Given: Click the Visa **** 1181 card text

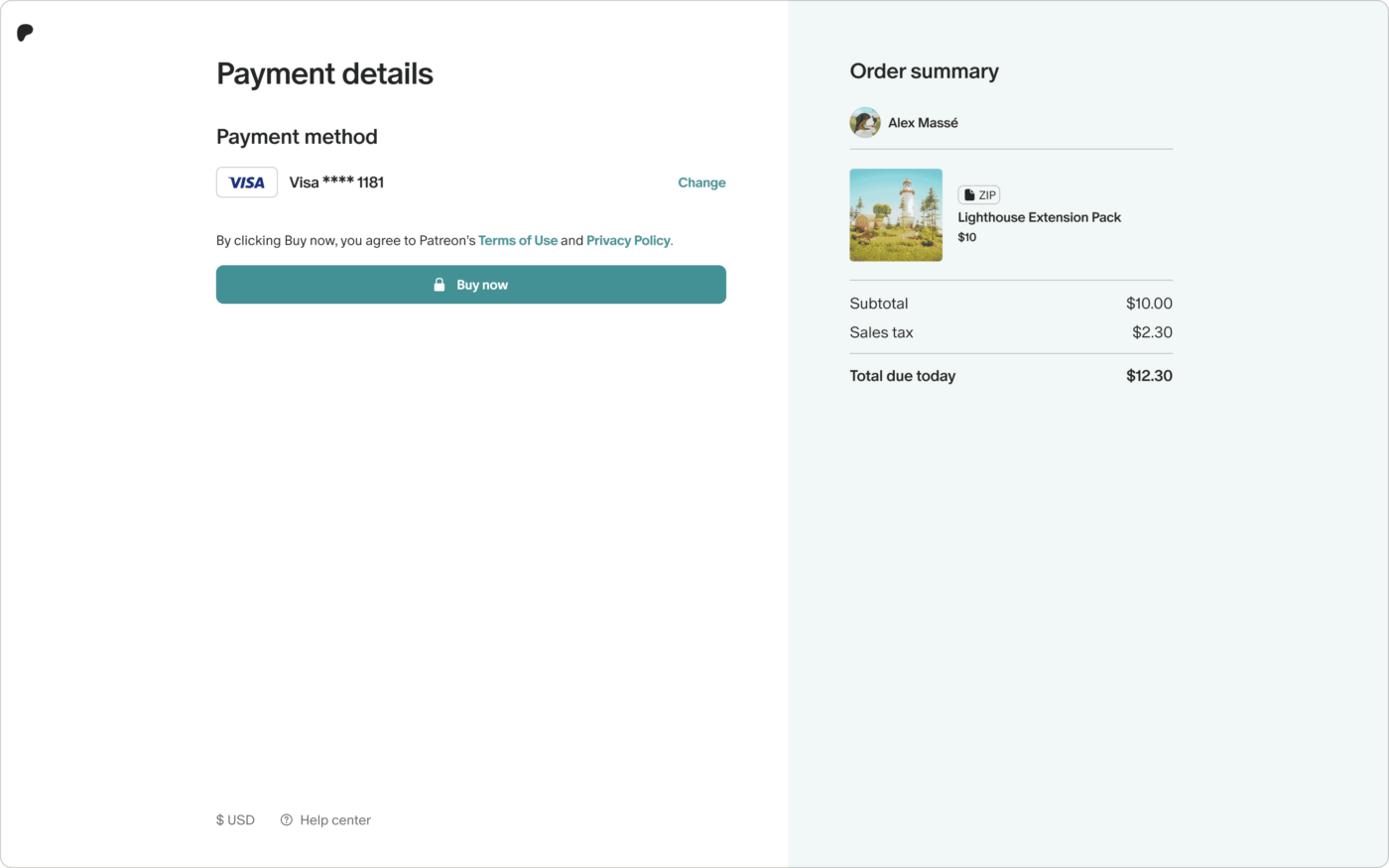Looking at the screenshot, I should (336, 183).
